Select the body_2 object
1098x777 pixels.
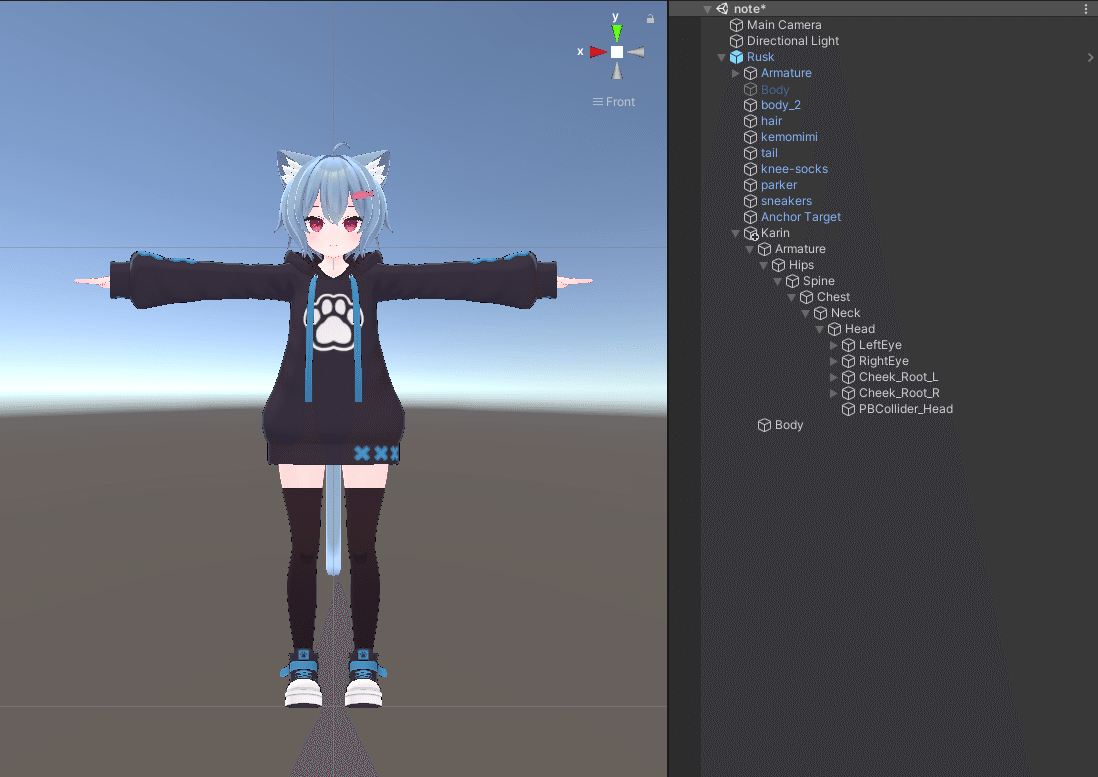(x=780, y=105)
